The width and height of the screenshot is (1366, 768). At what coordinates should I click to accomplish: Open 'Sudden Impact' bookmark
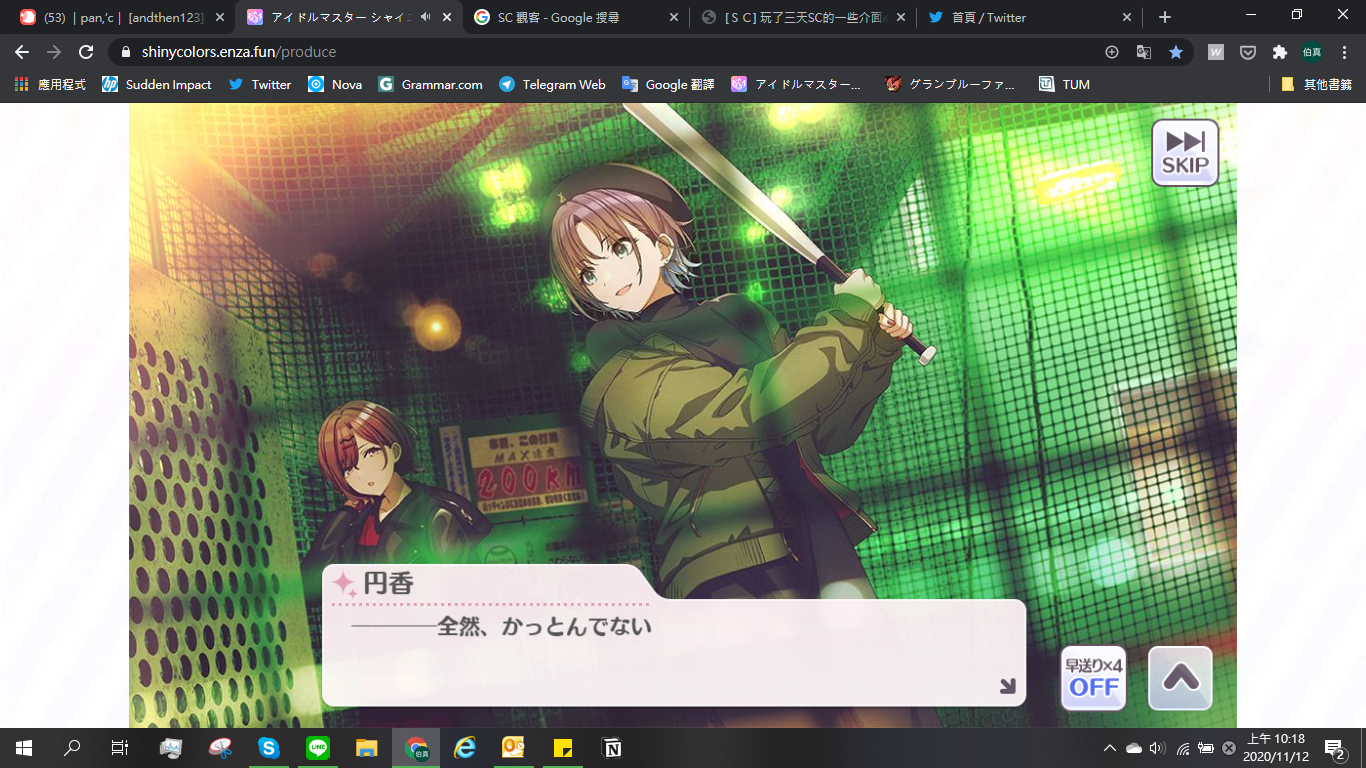(157, 85)
